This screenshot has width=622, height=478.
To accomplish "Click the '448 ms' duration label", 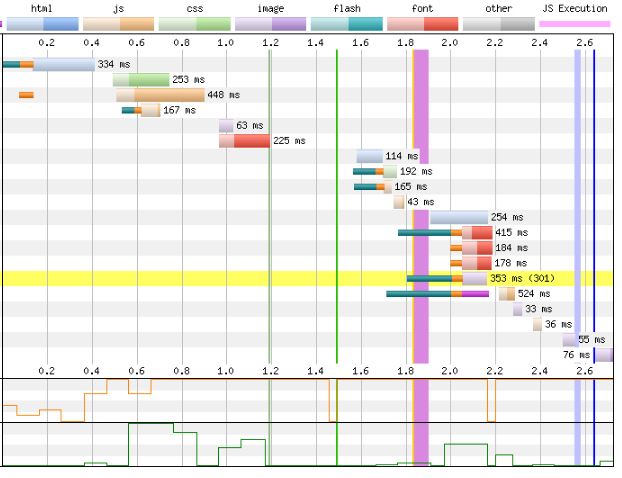I will [x=224, y=95].
